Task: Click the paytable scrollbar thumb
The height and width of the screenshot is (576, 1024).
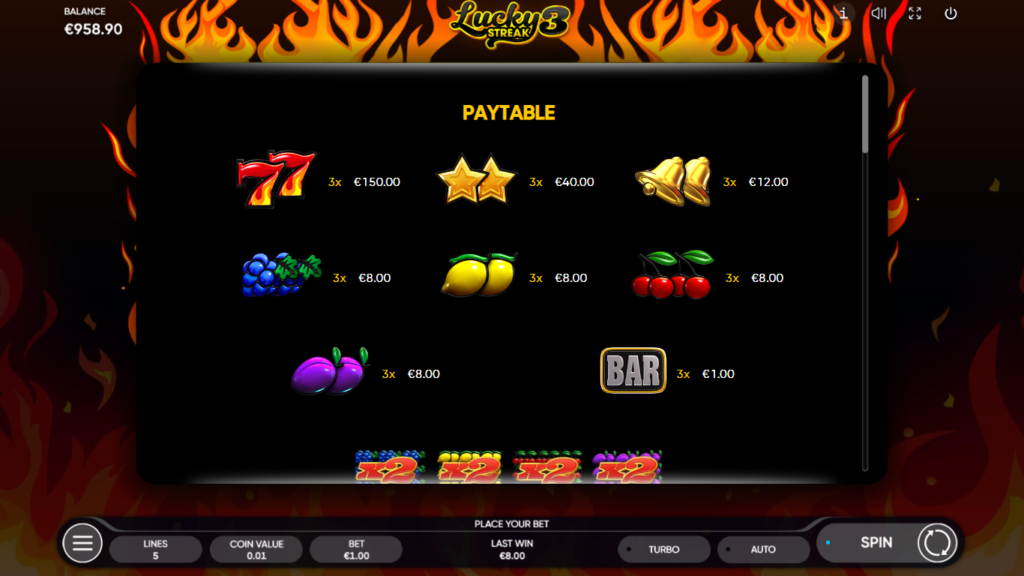Action: 865,114
